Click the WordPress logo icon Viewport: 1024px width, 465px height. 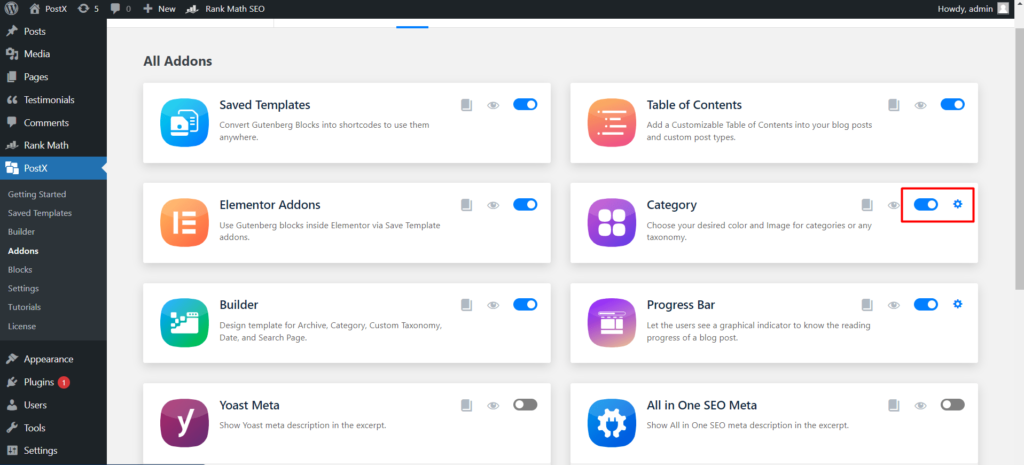[x=11, y=9]
